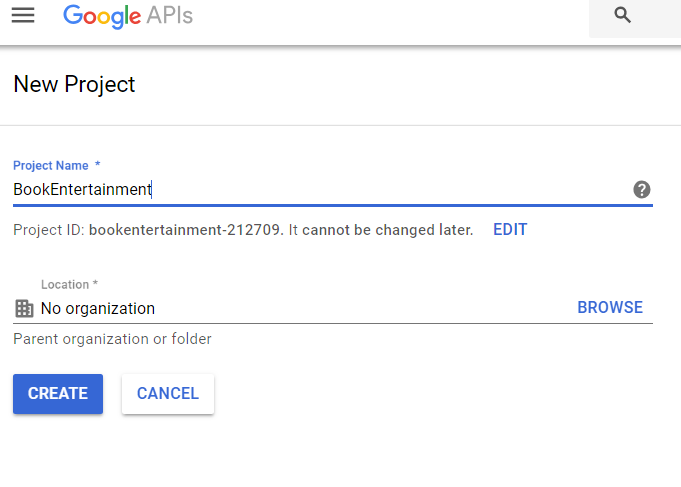Click the word BookEntertainment in name field
The image size is (681, 487).
[x=83, y=189]
